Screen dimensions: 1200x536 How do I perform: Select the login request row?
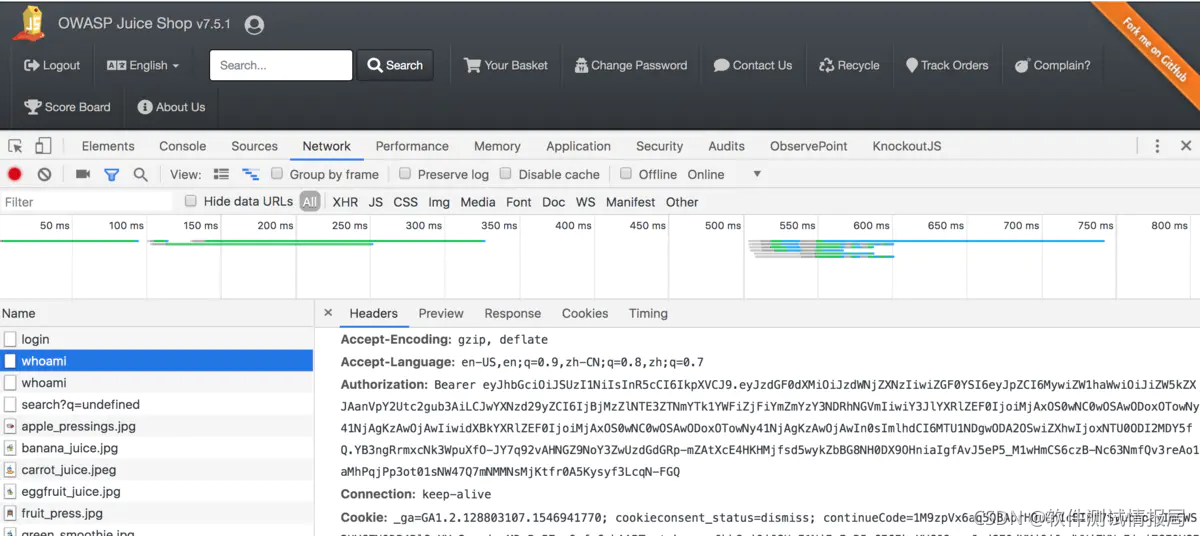pyautogui.click(x=157, y=339)
